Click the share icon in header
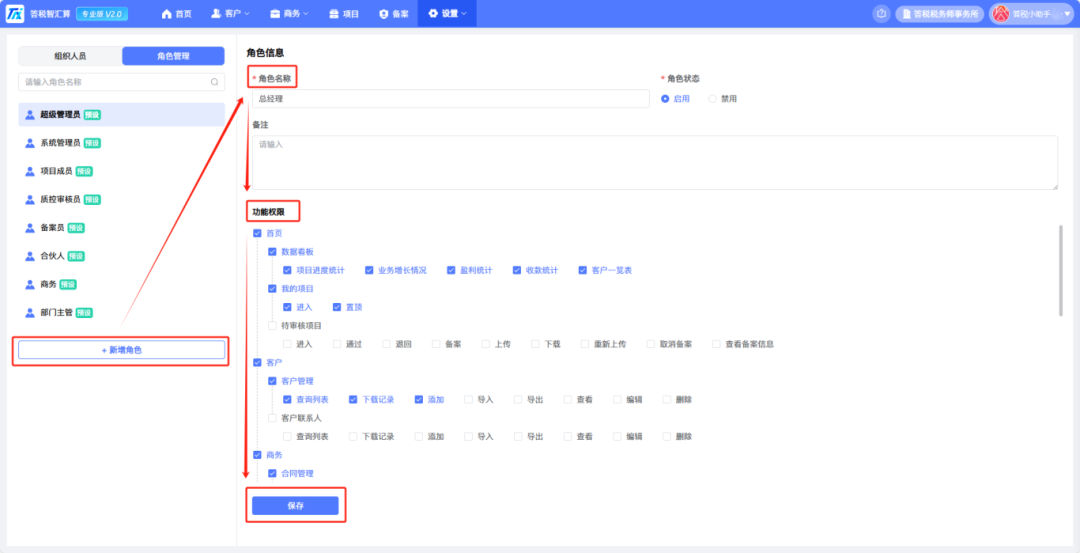The image size is (1080, 553). click(881, 14)
